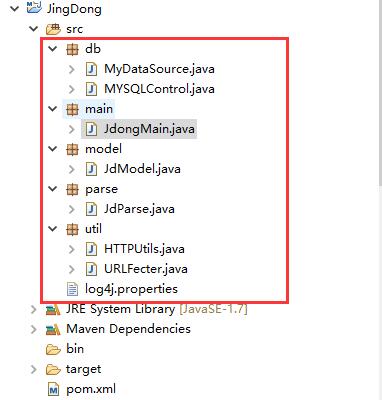The height and width of the screenshot is (400, 382).
Task: Select the bin folder
Action: 75,349
